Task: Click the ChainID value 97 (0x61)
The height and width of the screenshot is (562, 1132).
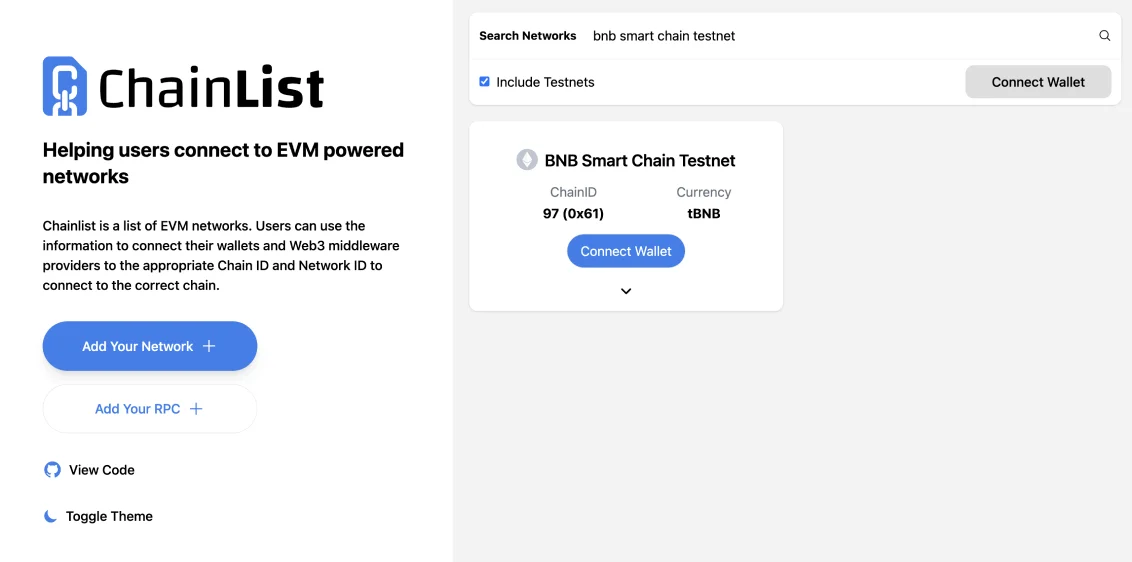Action: coord(573,214)
